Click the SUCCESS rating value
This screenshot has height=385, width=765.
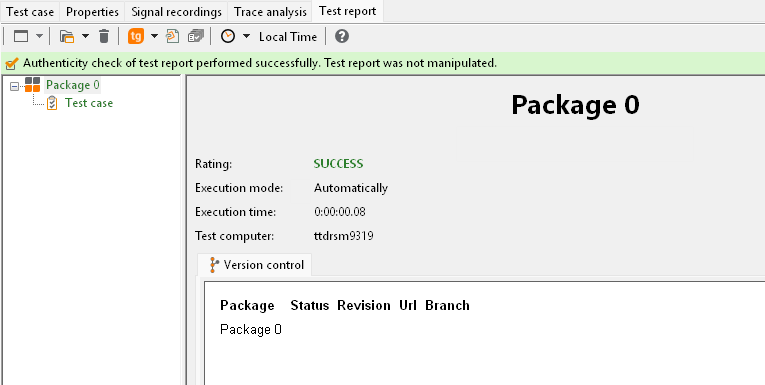(x=338, y=164)
